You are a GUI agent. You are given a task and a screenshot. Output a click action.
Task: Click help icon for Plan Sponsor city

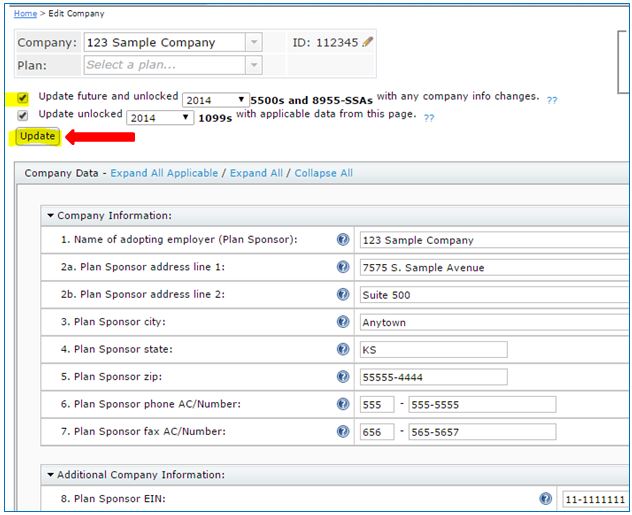343,322
